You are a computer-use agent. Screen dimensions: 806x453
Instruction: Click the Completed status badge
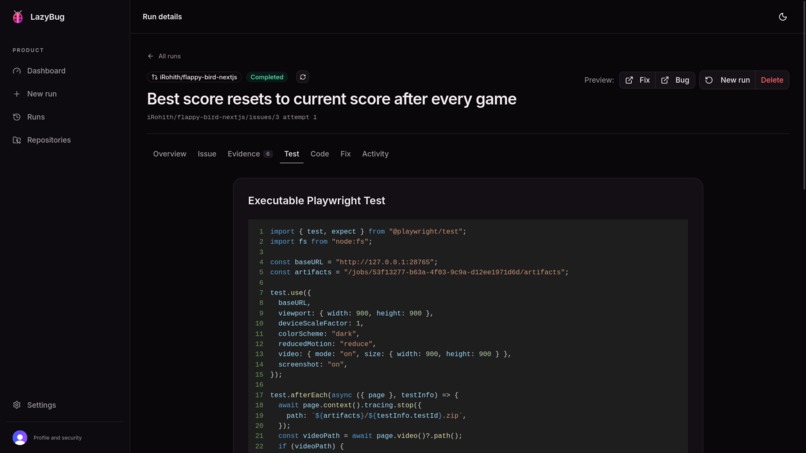point(267,77)
